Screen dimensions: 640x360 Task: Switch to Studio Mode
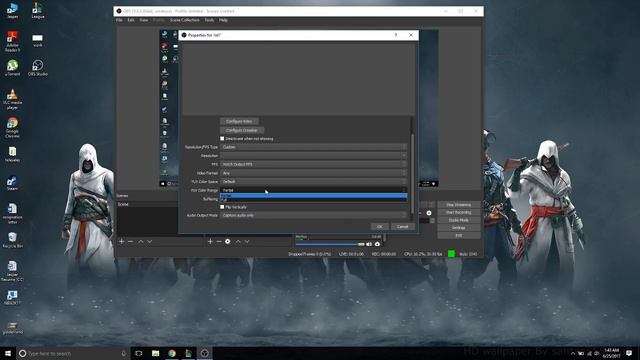(x=458, y=220)
